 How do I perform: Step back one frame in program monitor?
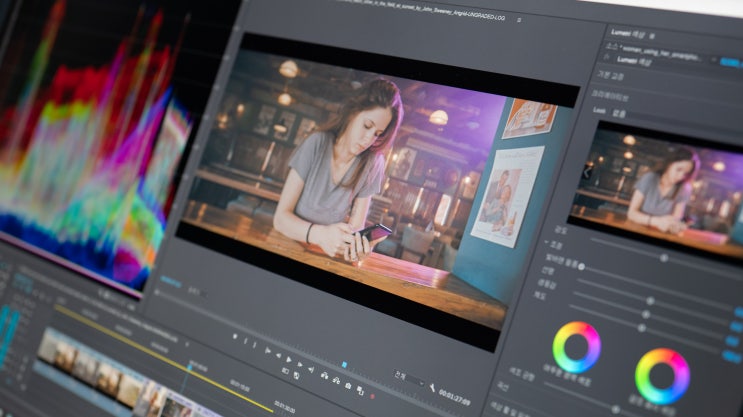279,356
